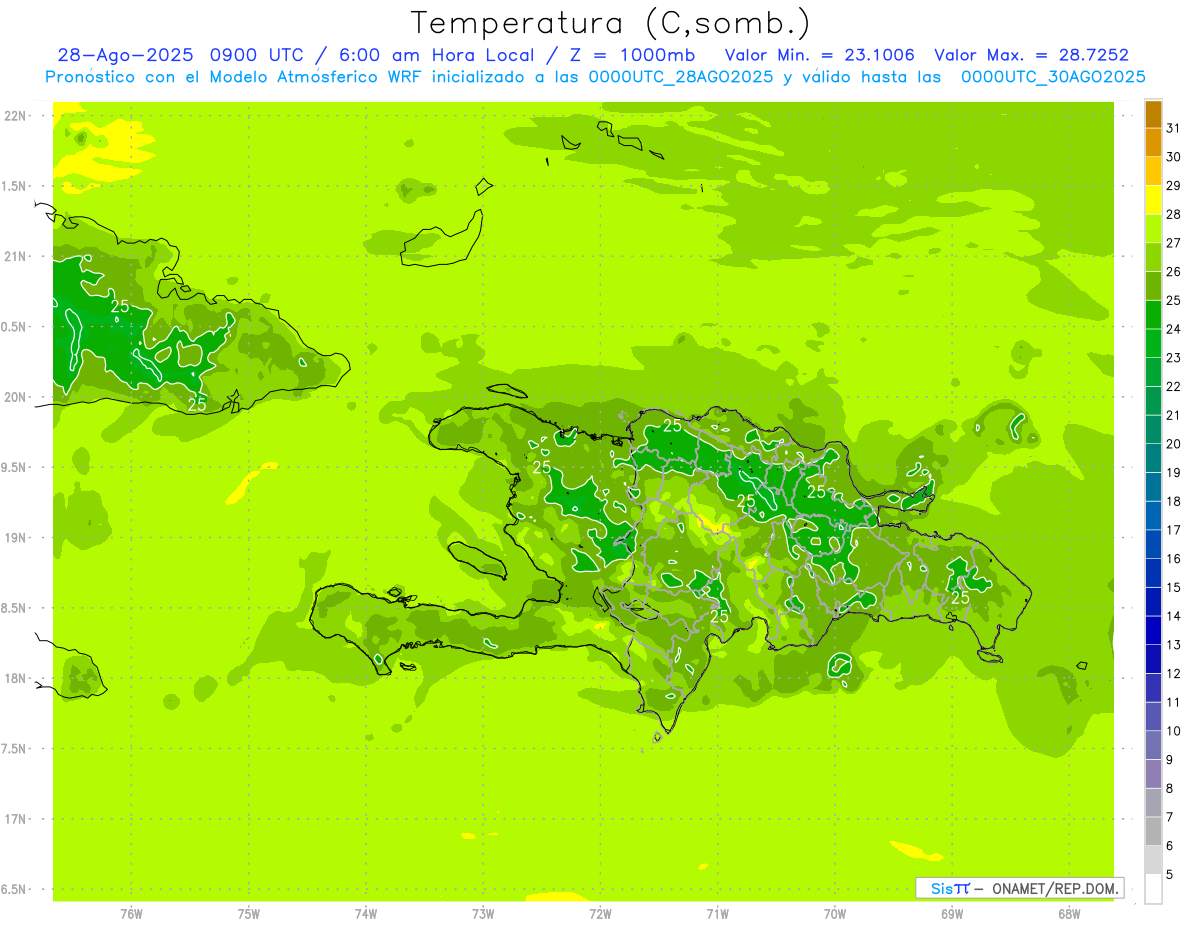The width and height of the screenshot is (1200, 927).
Task: Click the '22N' latitude label
Action: (x=15, y=115)
